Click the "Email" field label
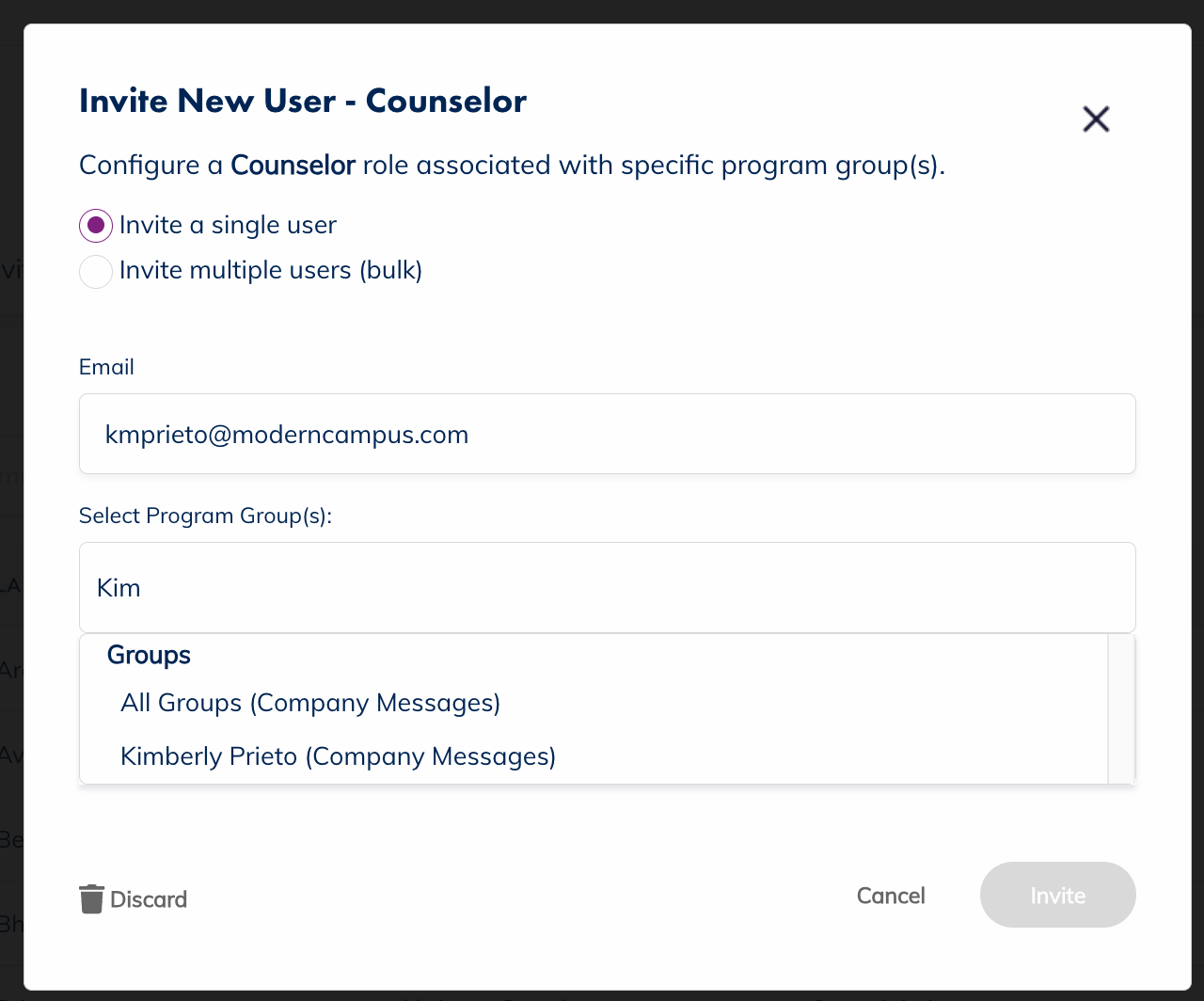This screenshot has height=1001, width=1204. click(106, 367)
